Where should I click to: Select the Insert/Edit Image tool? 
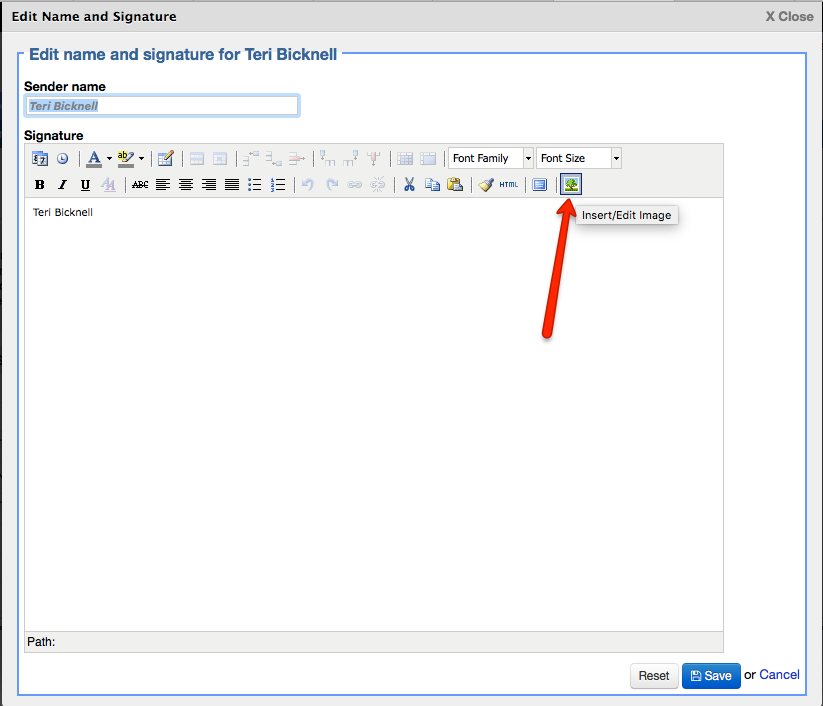tap(570, 184)
